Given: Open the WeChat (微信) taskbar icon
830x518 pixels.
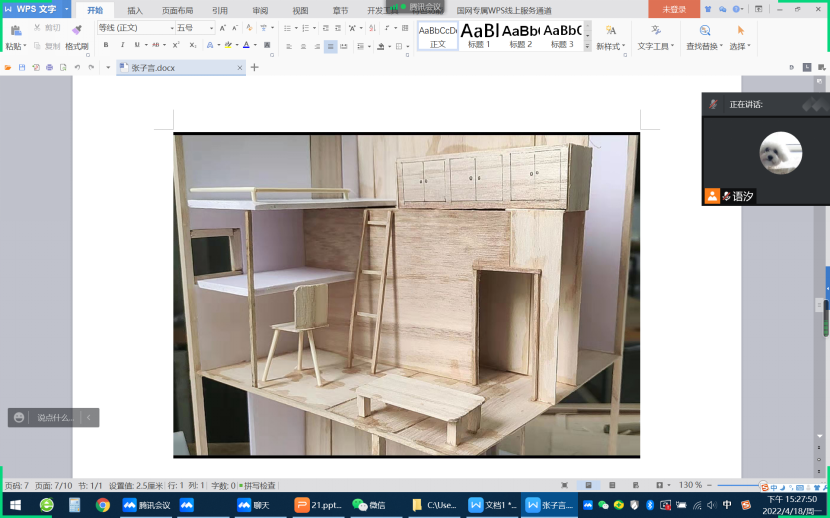Looking at the screenshot, I should [369, 505].
